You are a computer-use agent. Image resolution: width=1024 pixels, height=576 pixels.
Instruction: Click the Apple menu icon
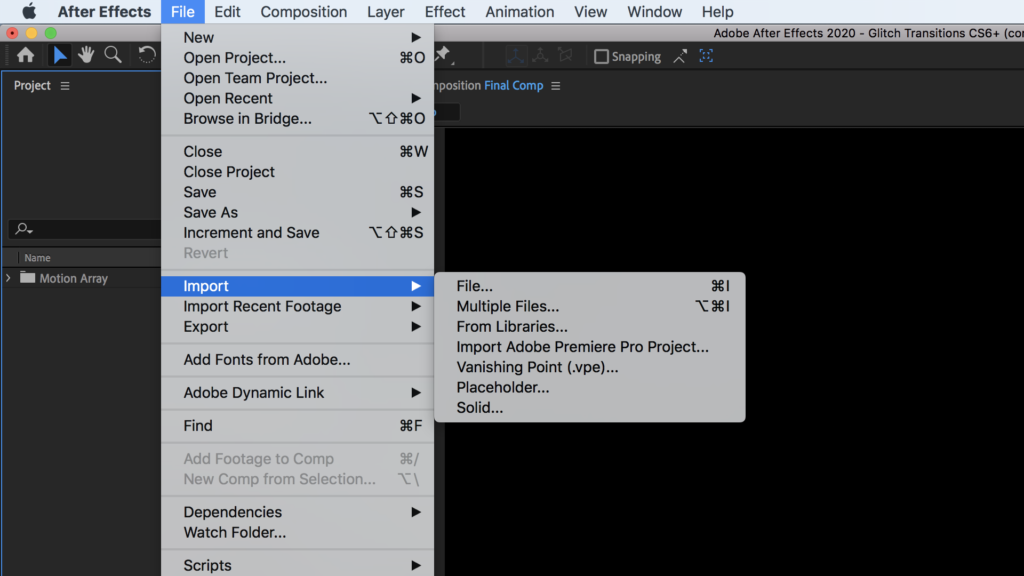click(29, 12)
